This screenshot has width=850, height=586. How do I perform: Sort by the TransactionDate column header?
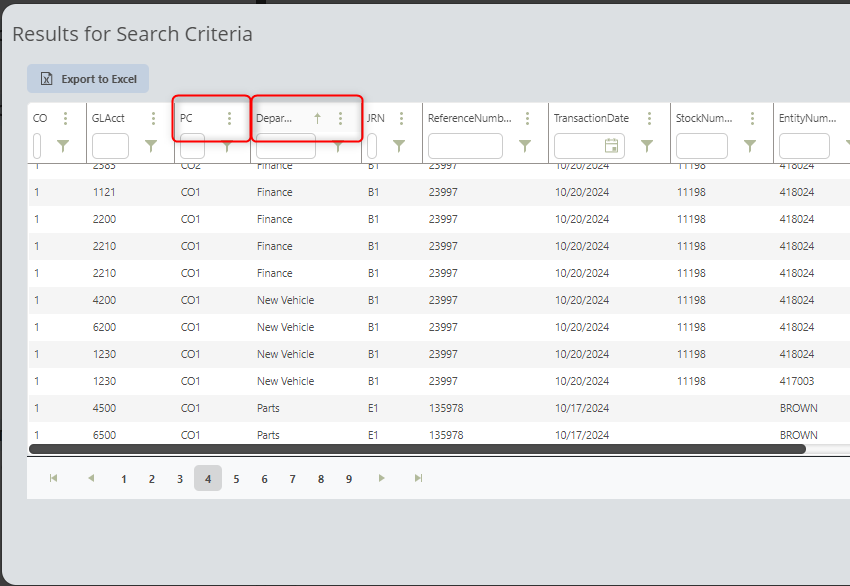click(x=591, y=118)
